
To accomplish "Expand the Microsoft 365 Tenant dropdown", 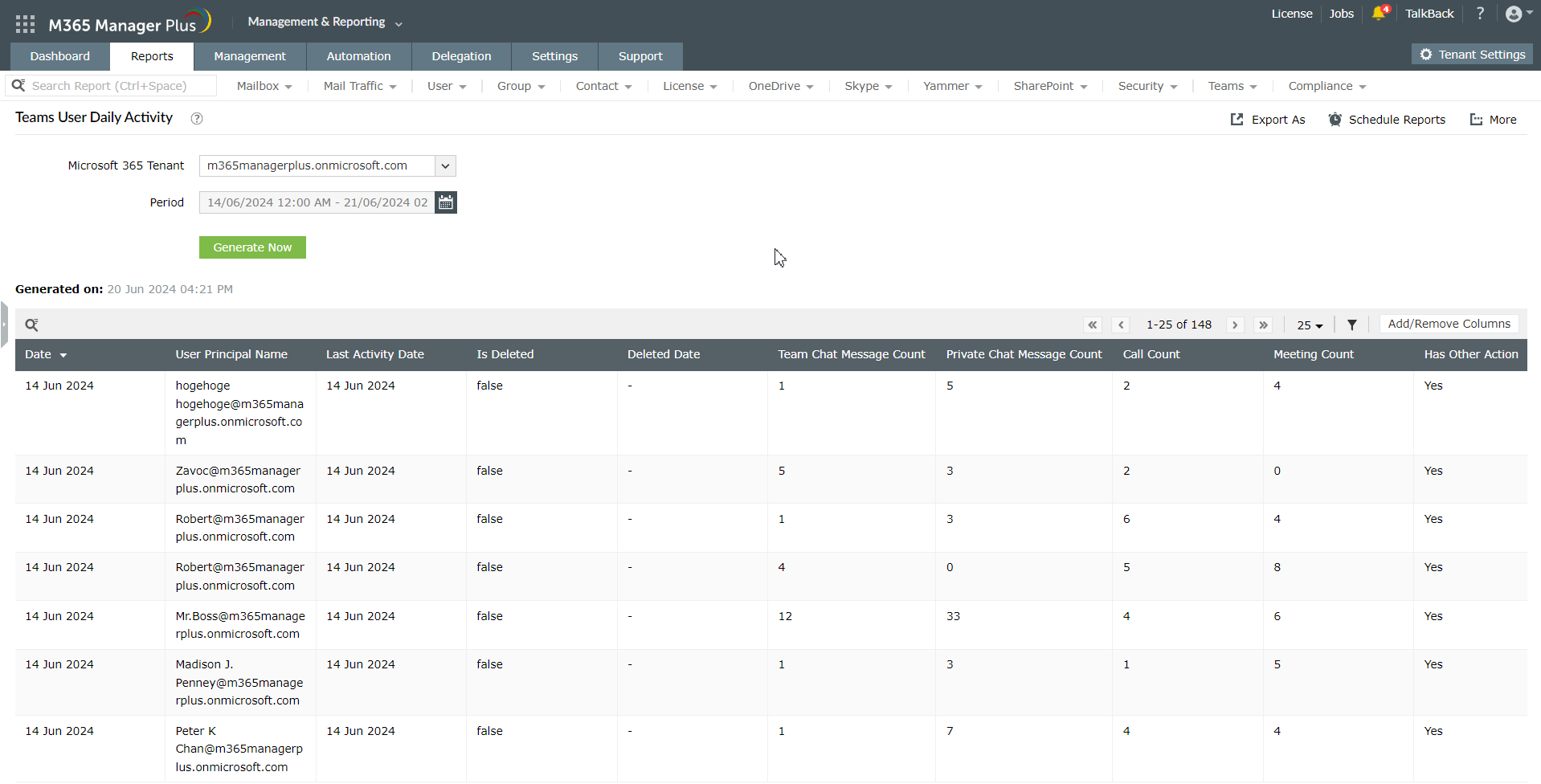I will pyautogui.click(x=445, y=166).
